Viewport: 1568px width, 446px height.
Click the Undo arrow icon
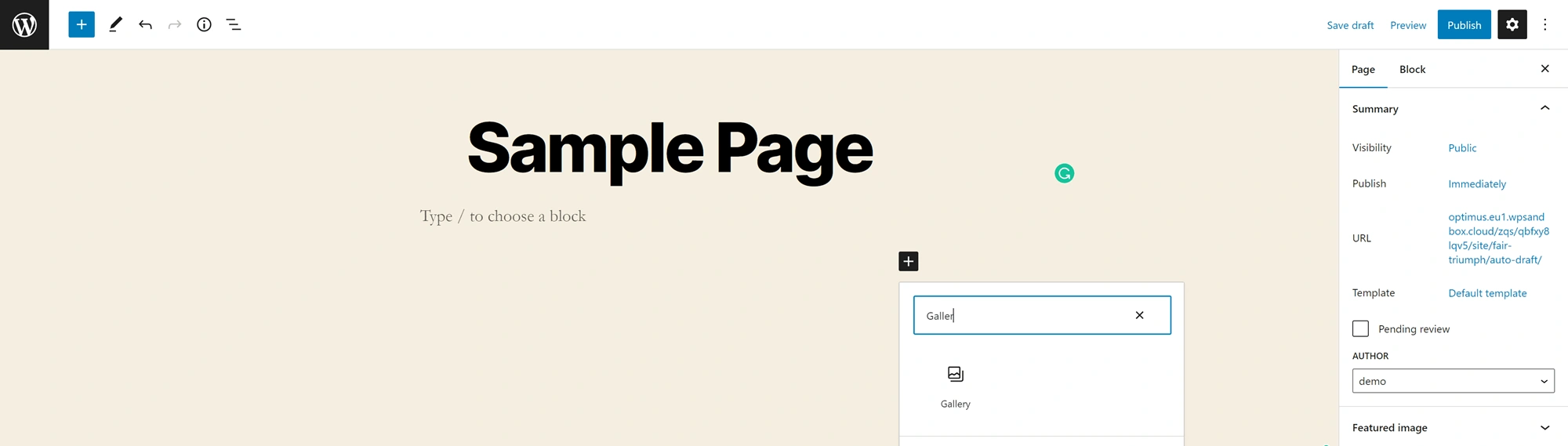pos(145,24)
